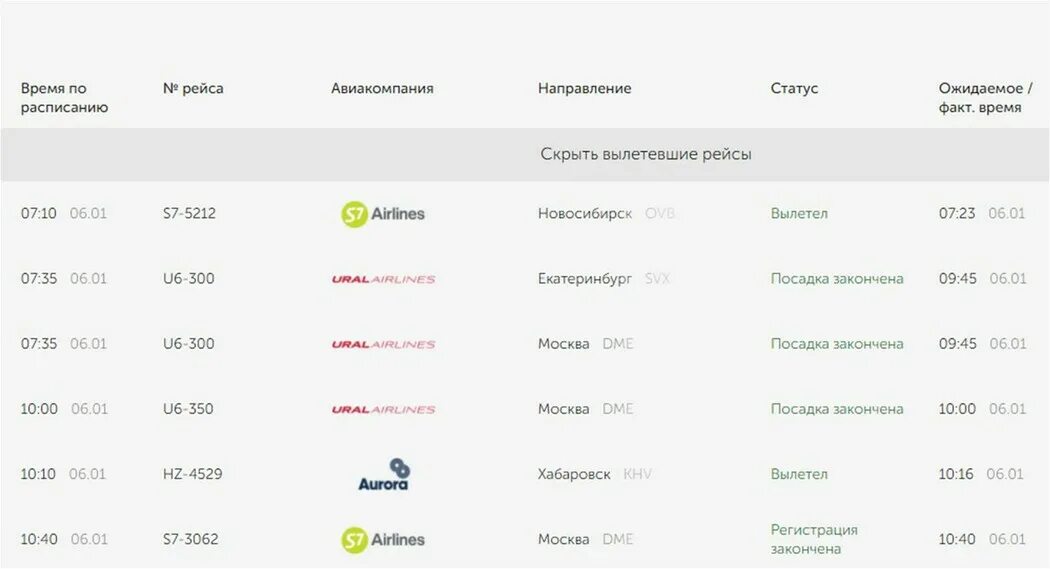Click Ural Airlines logo in 07:35 Москва row
Image resolution: width=1050 pixels, height=569 pixels.
[x=383, y=344]
